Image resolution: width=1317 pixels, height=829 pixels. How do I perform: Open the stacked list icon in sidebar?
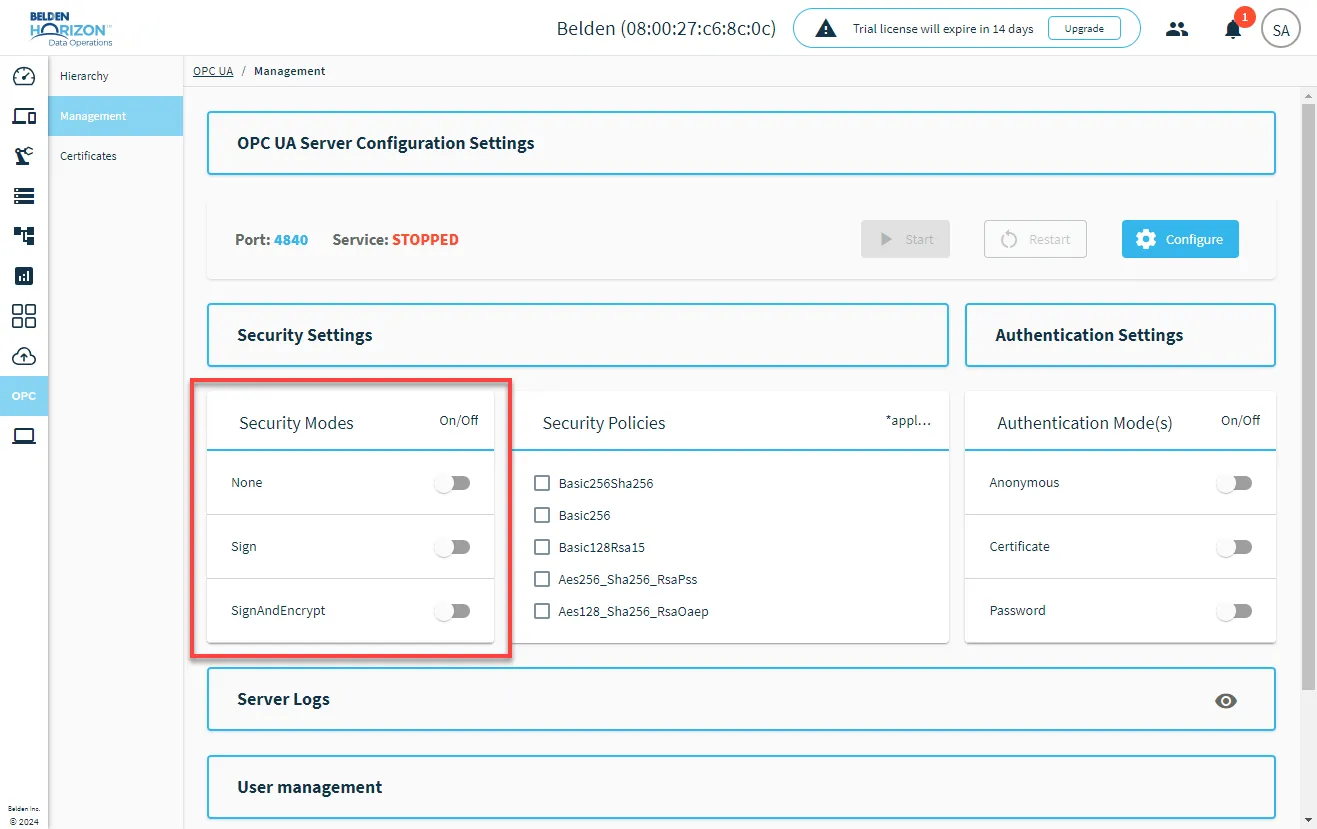pos(24,196)
